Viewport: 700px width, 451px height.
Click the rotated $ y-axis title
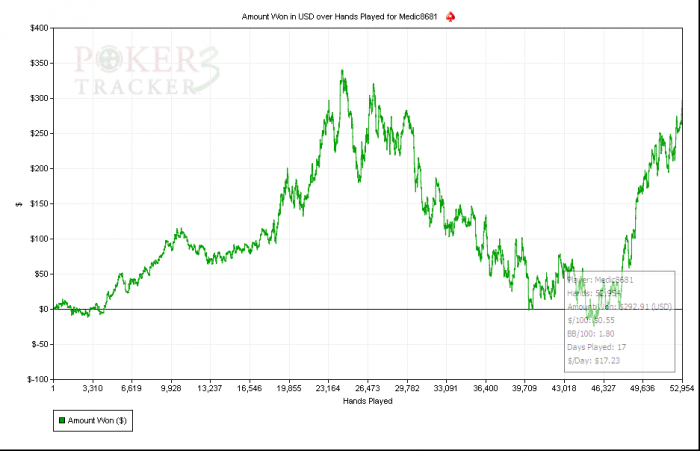(x=19, y=204)
